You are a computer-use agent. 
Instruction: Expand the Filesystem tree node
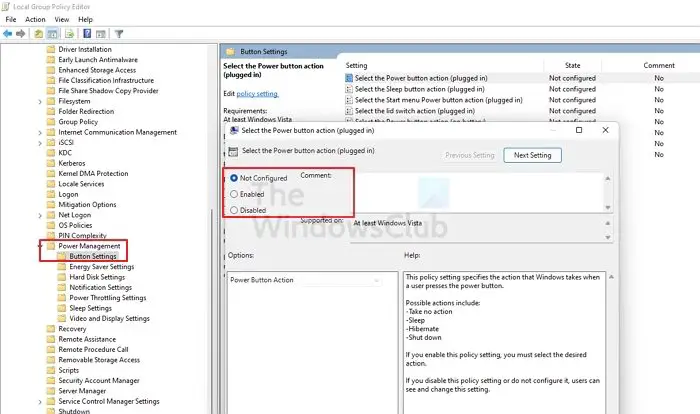coord(40,101)
